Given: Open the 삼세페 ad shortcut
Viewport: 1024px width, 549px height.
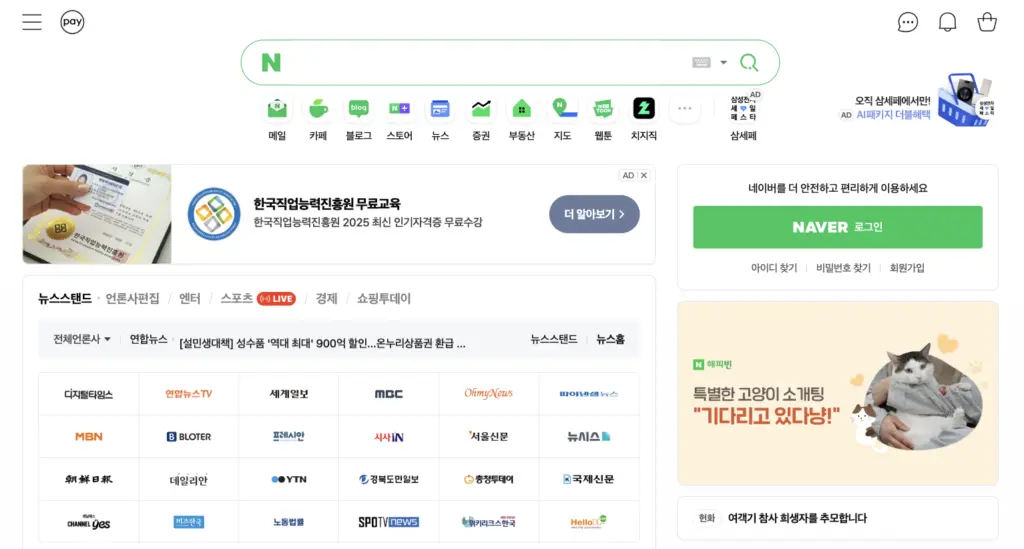Looking at the screenshot, I should coord(743,118).
